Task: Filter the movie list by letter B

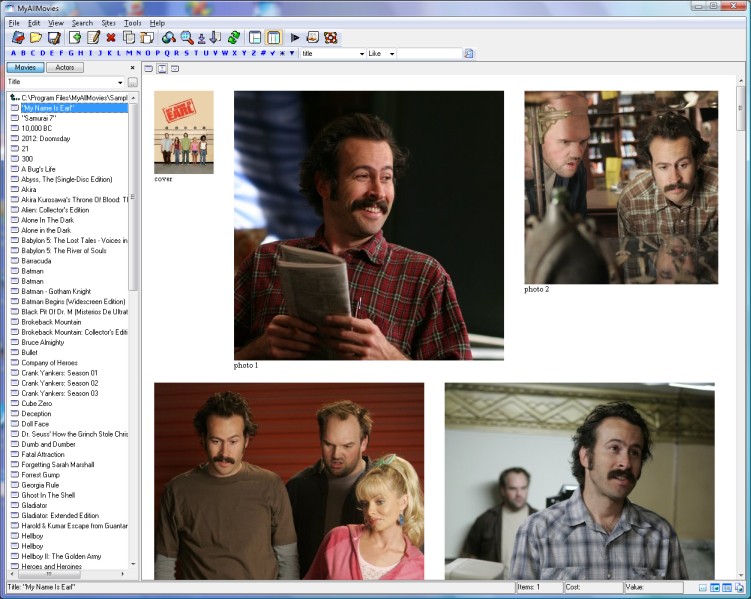Action: [23, 53]
